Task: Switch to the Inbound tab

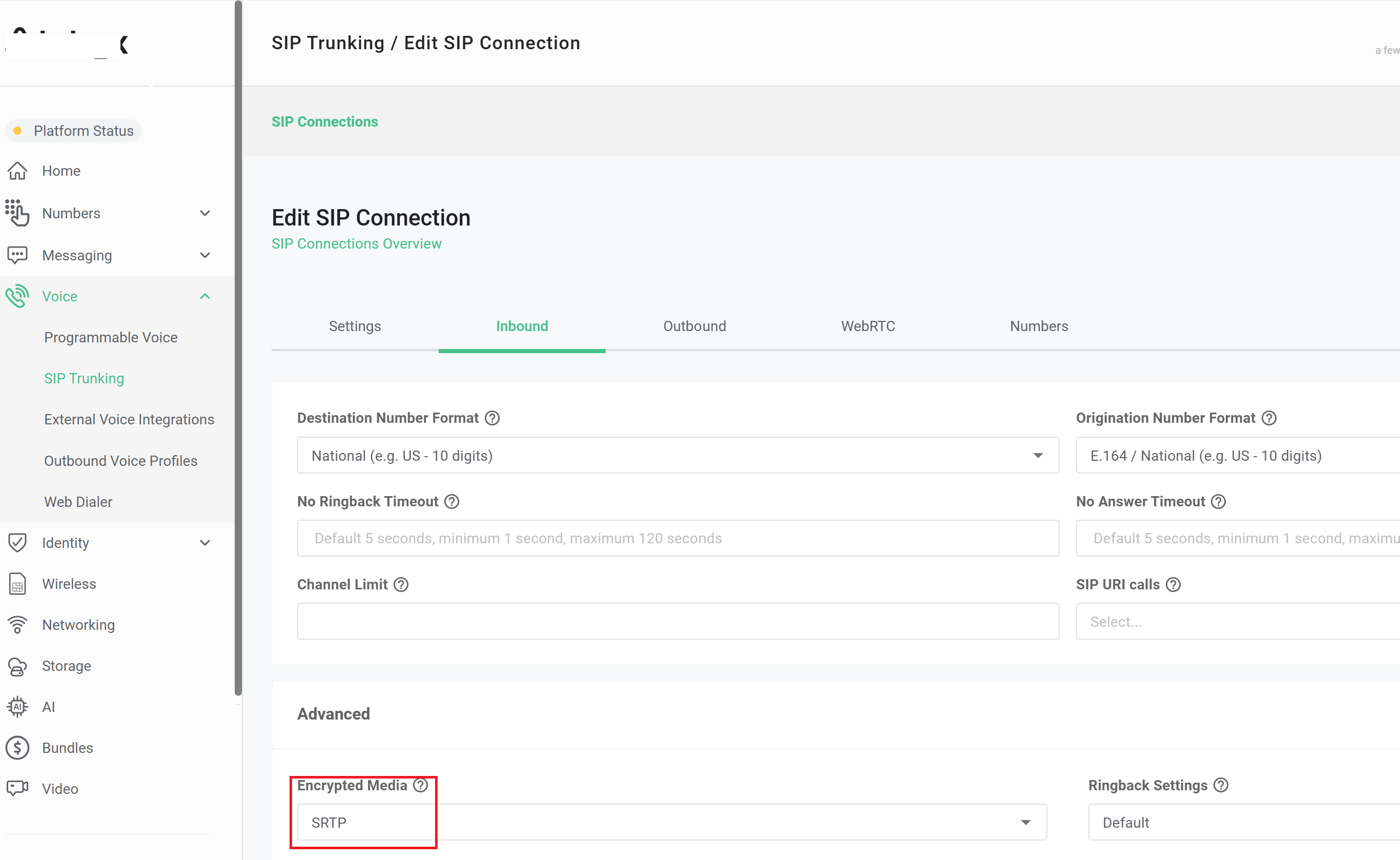Action: click(522, 326)
